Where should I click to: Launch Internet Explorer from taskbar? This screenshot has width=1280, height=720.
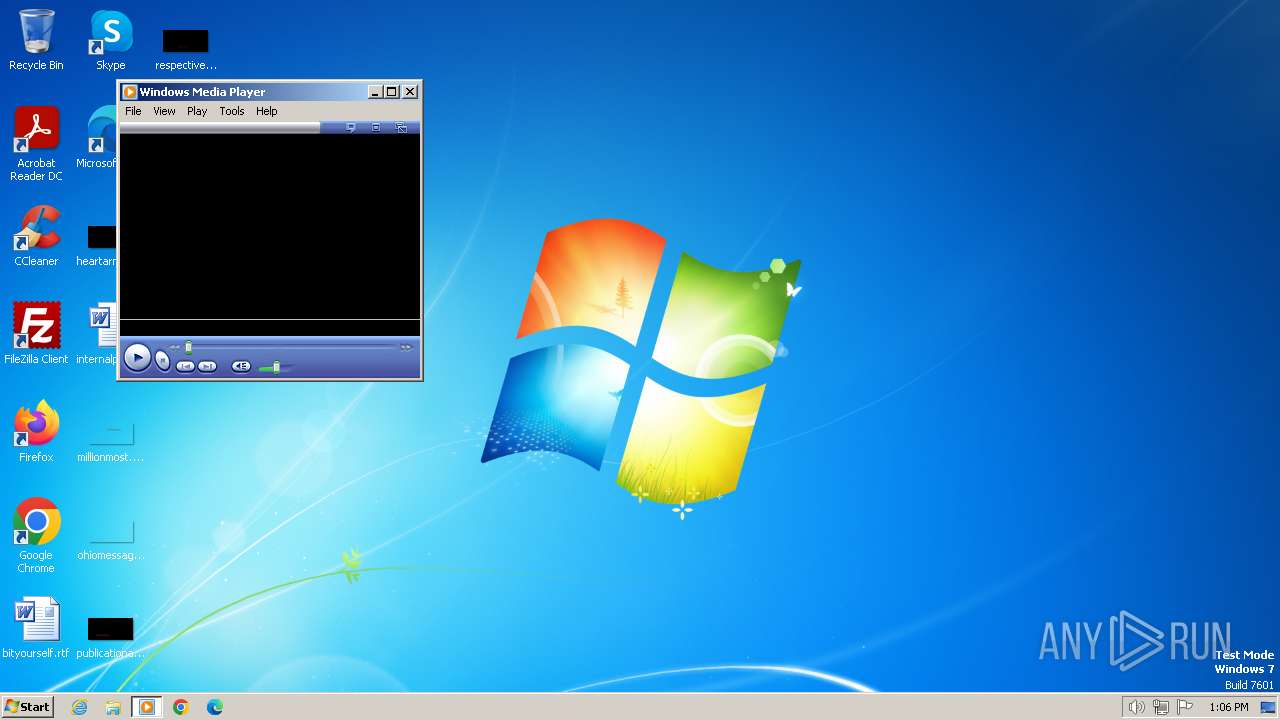click(79, 707)
